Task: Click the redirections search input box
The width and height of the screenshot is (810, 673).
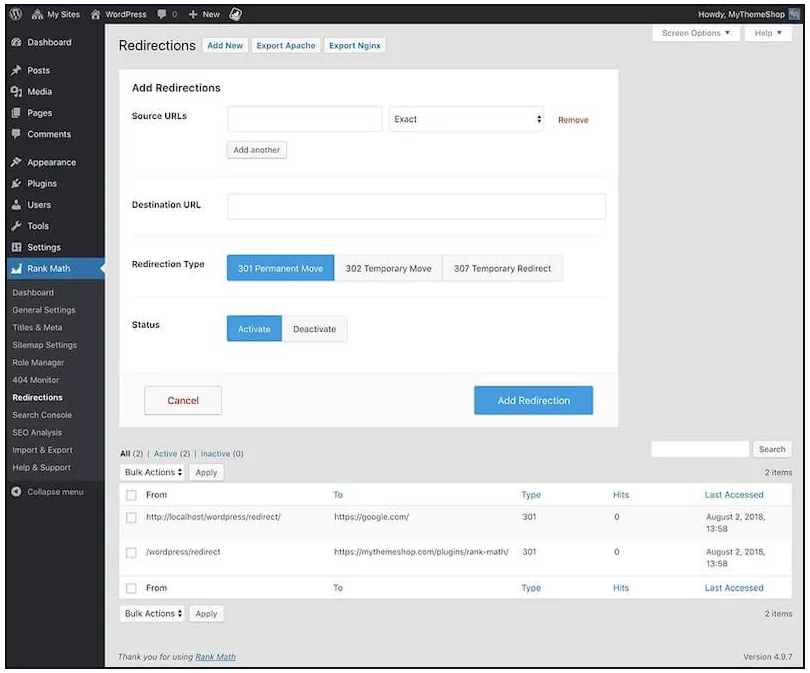Action: tap(700, 449)
